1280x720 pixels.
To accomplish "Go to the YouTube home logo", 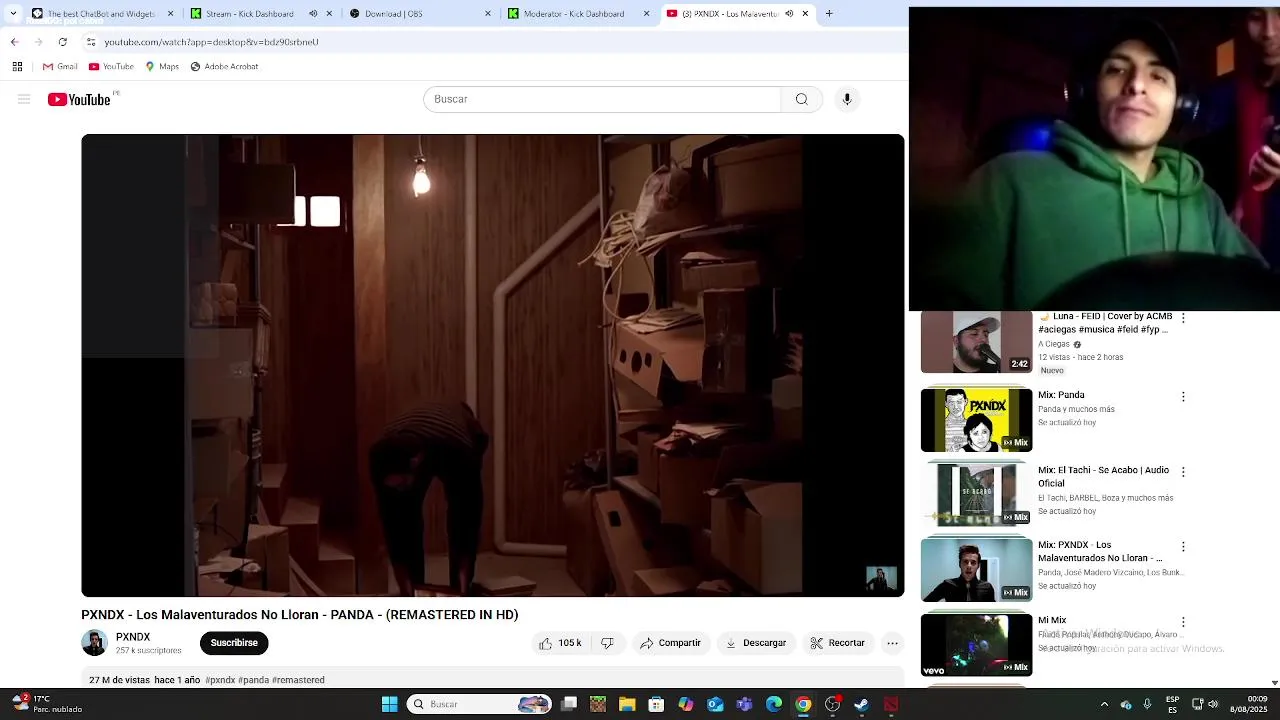I will pyautogui.click(x=79, y=99).
